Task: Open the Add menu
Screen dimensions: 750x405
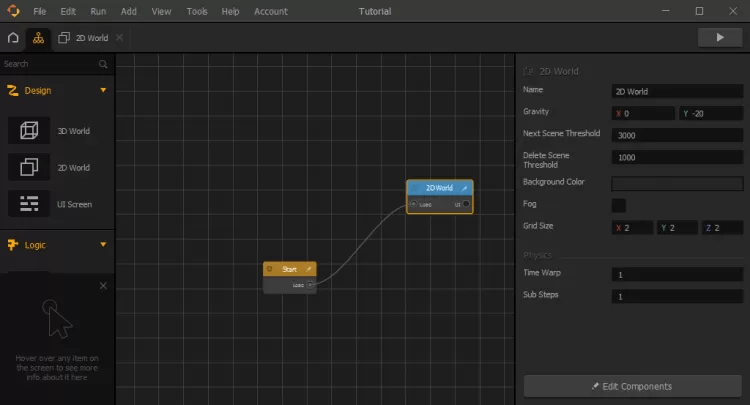Action: point(128,11)
